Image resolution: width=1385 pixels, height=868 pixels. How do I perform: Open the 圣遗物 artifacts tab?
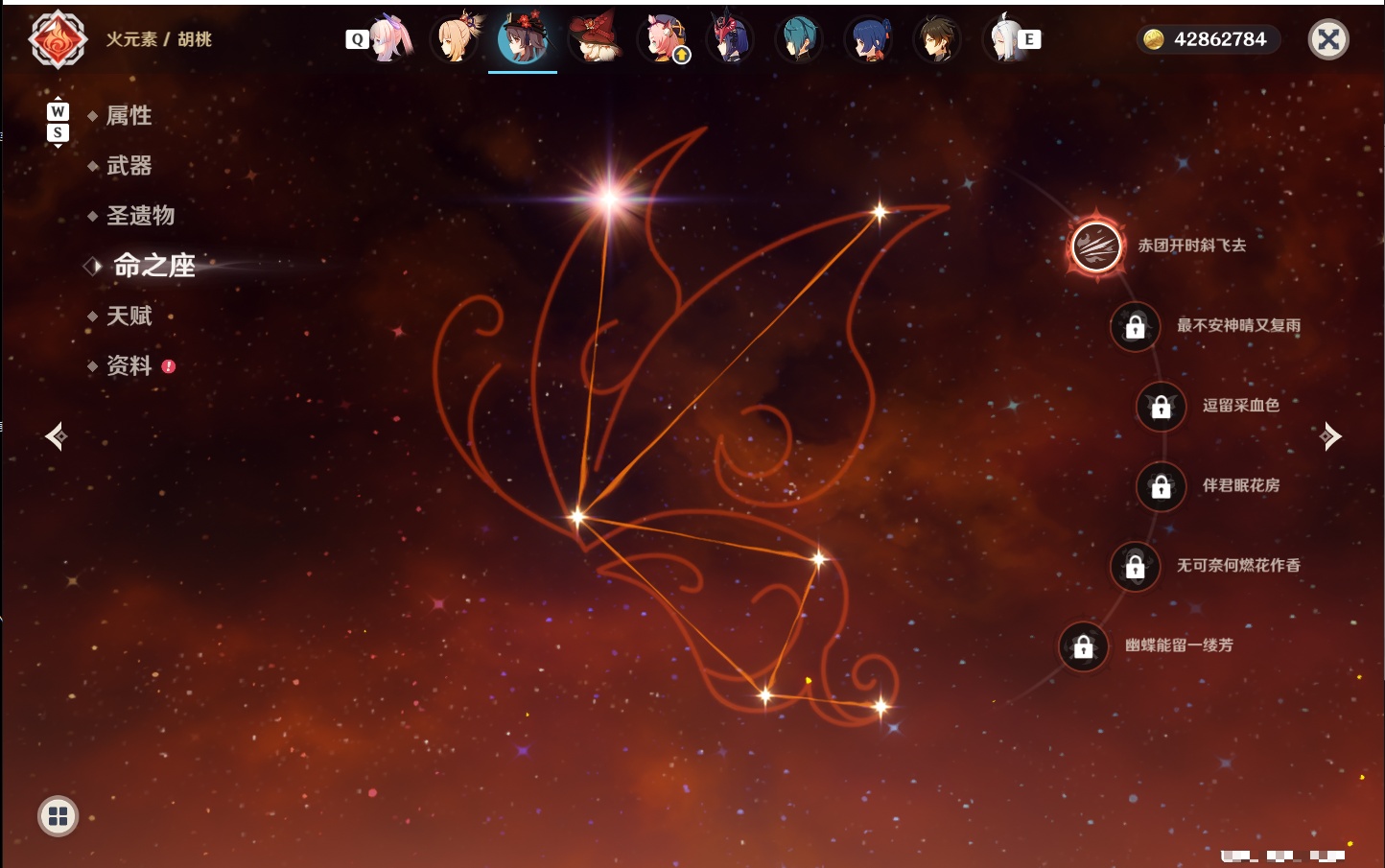140,216
